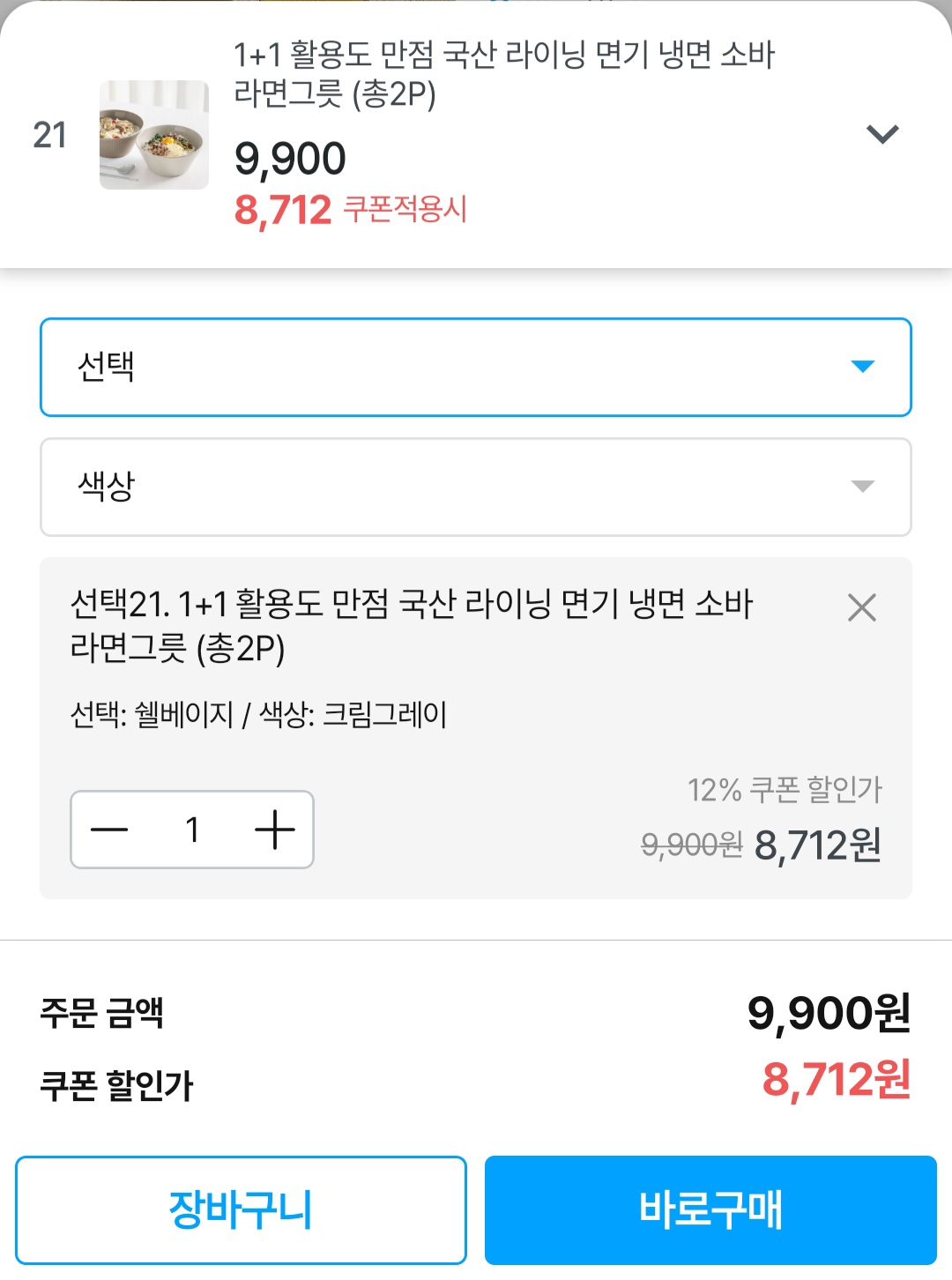The width and height of the screenshot is (952, 1280).
Task: Remove selected option with X icon
Action: [x=861, y=607]
